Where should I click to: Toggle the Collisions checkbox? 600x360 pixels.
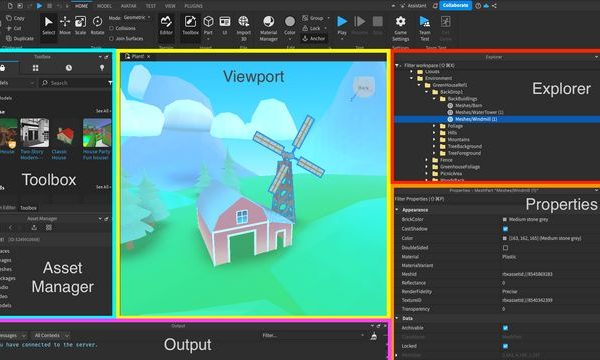(x=111, y=28)
